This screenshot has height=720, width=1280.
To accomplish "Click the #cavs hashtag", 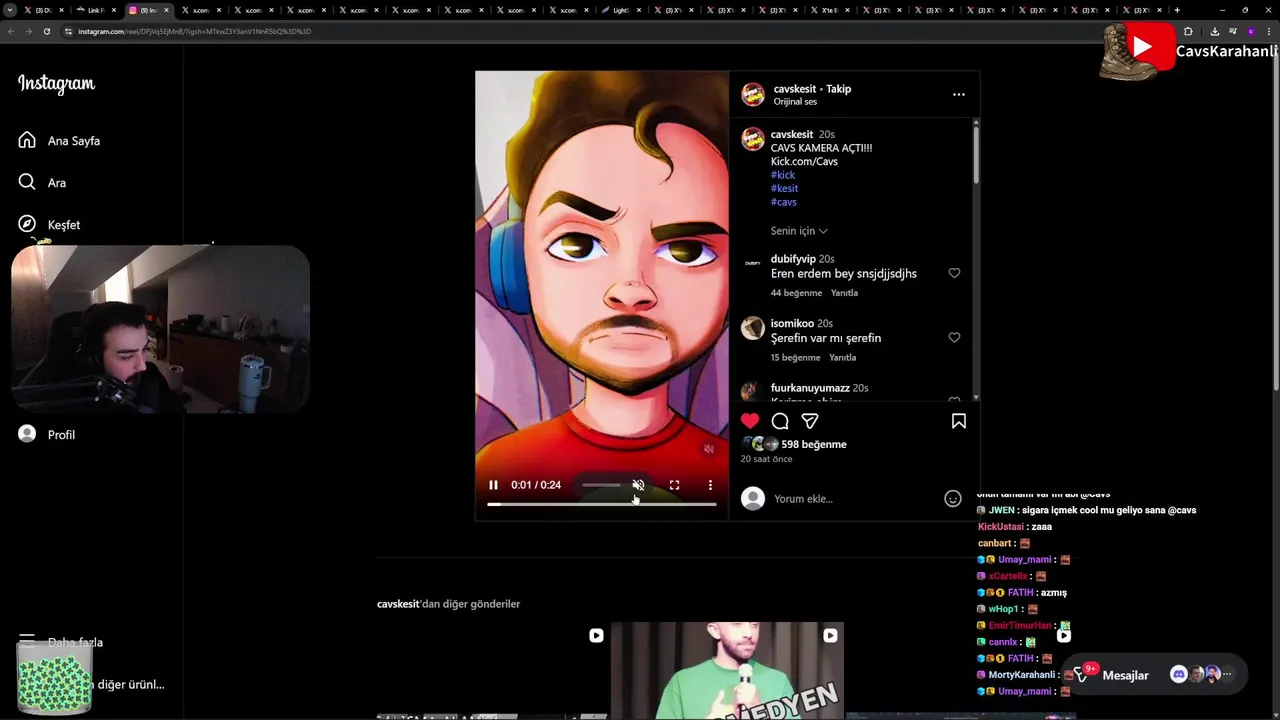I will tap(784, 202).
